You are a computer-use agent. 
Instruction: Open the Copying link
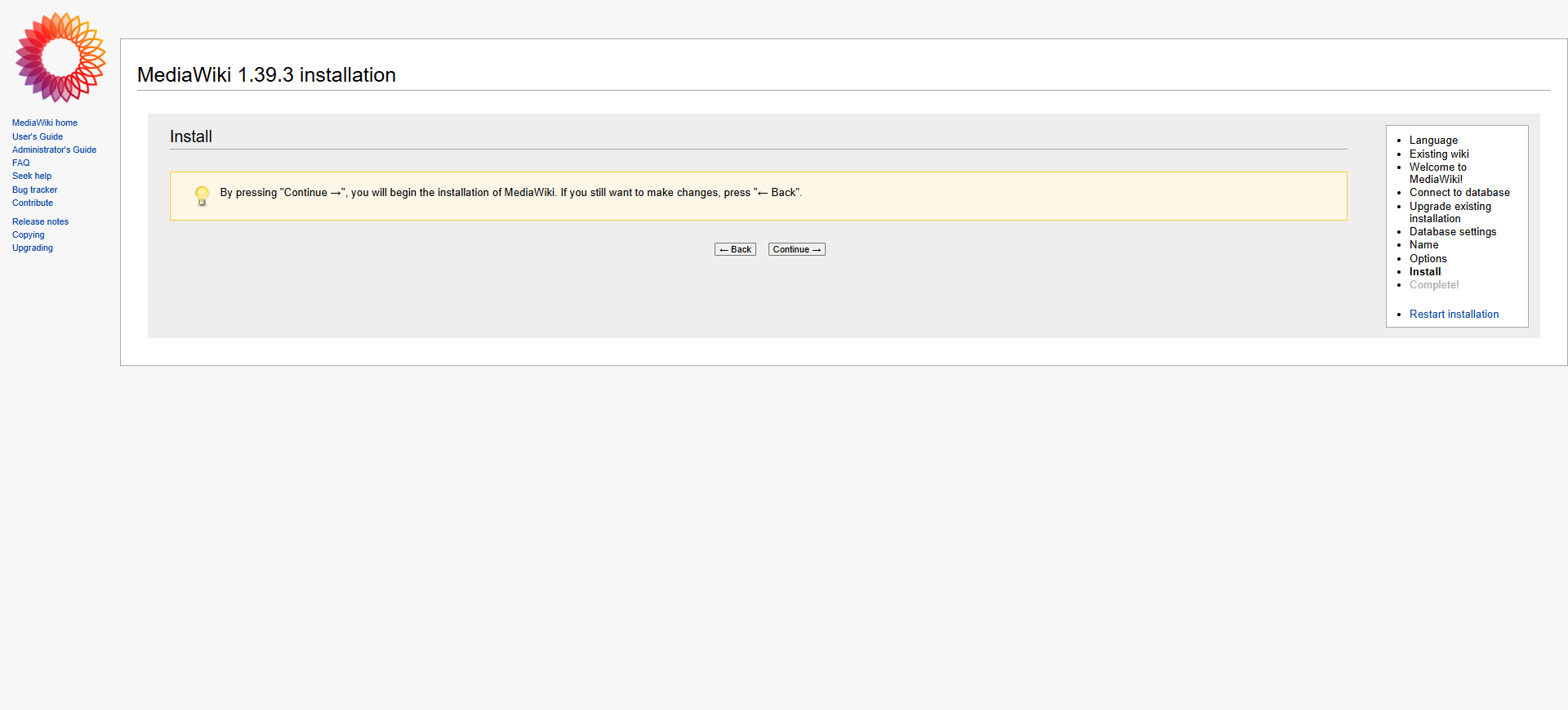(x=29, y=234)
